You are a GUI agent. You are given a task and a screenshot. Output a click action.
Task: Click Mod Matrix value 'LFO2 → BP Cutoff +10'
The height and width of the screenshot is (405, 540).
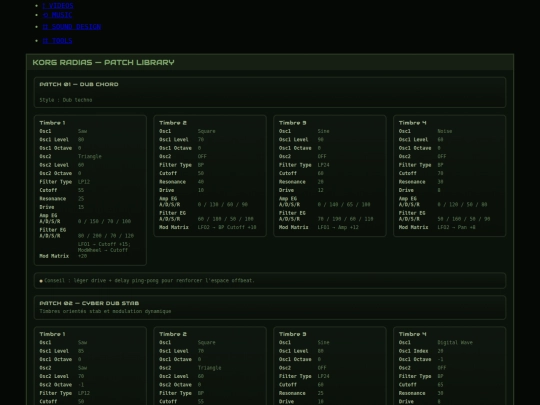click(227, 227)
